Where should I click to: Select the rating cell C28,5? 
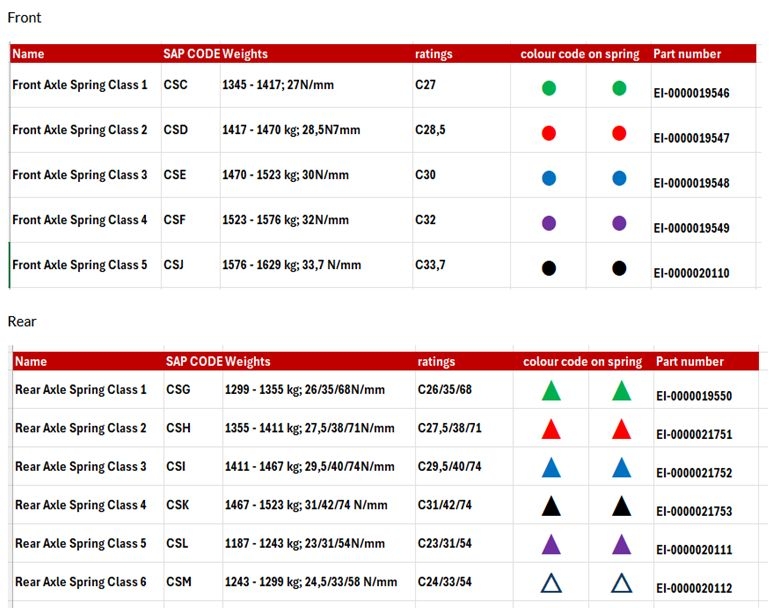(x=430, y=130)
